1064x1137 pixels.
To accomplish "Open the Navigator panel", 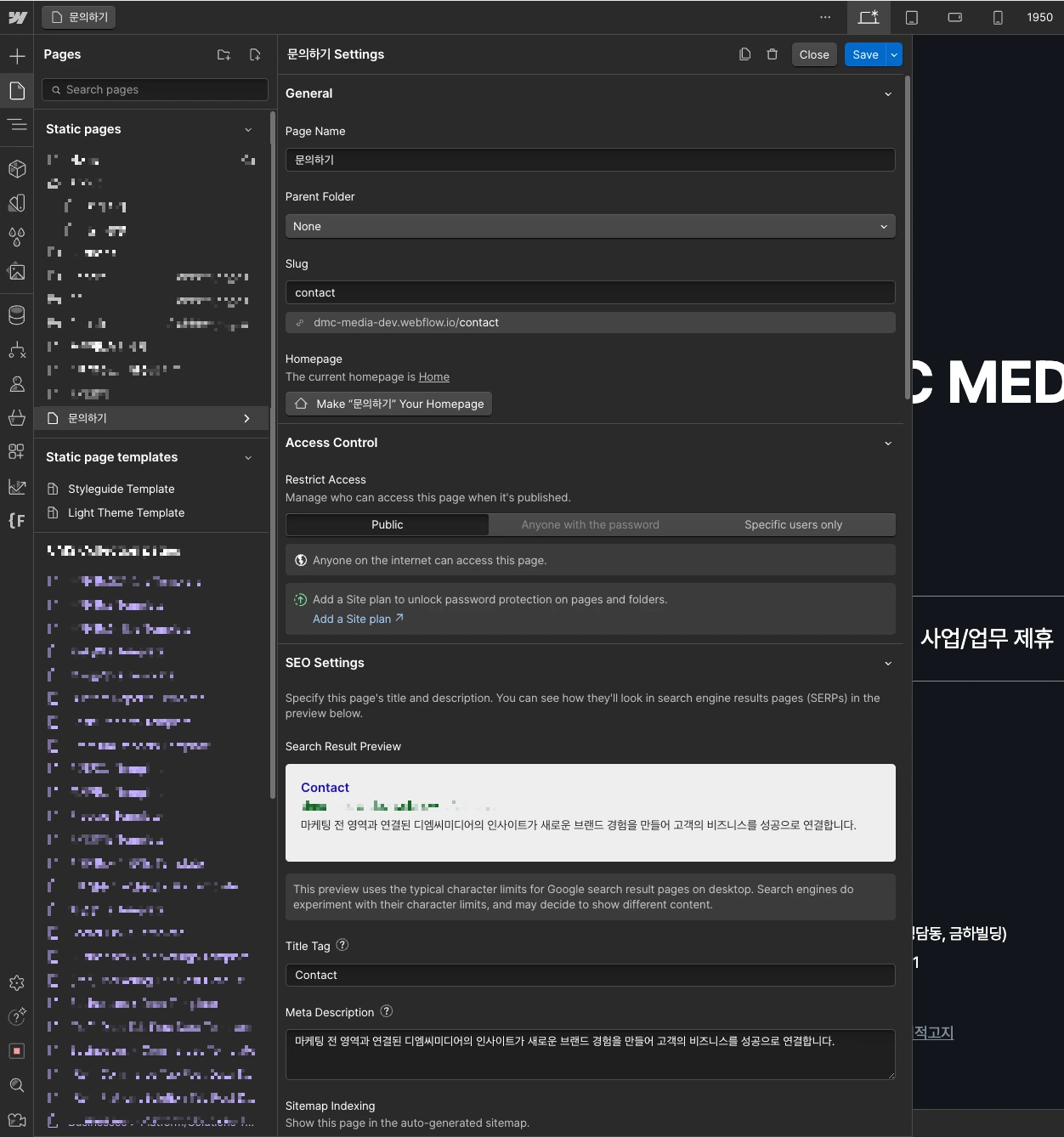I will point(17,125).
